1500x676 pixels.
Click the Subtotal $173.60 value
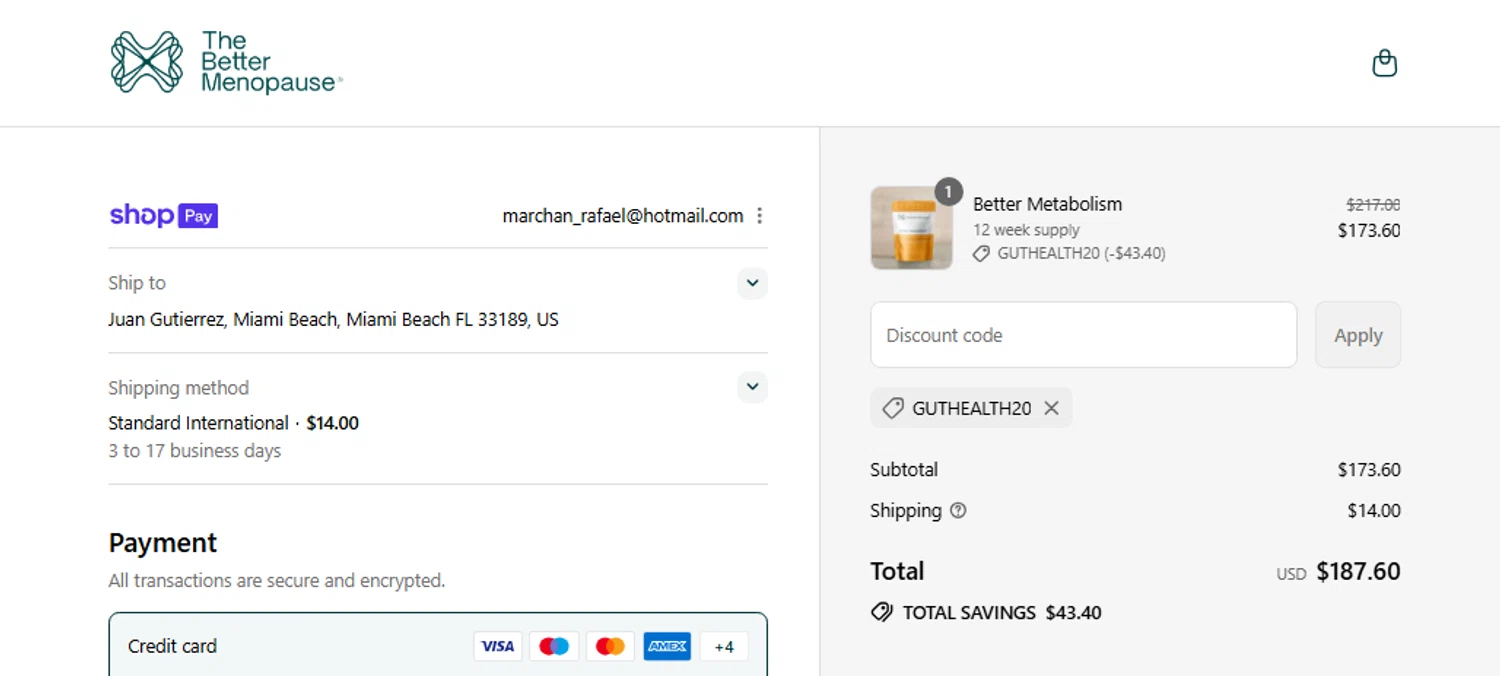[x=1369, y=469]
